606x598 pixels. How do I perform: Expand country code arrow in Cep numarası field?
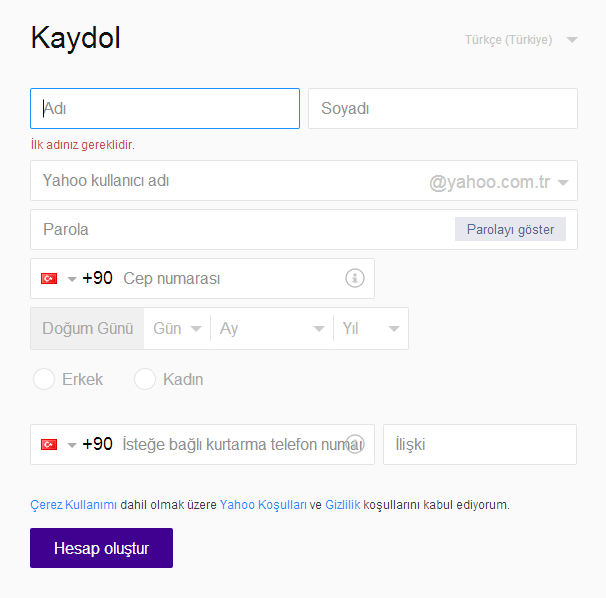coord(72,279)
